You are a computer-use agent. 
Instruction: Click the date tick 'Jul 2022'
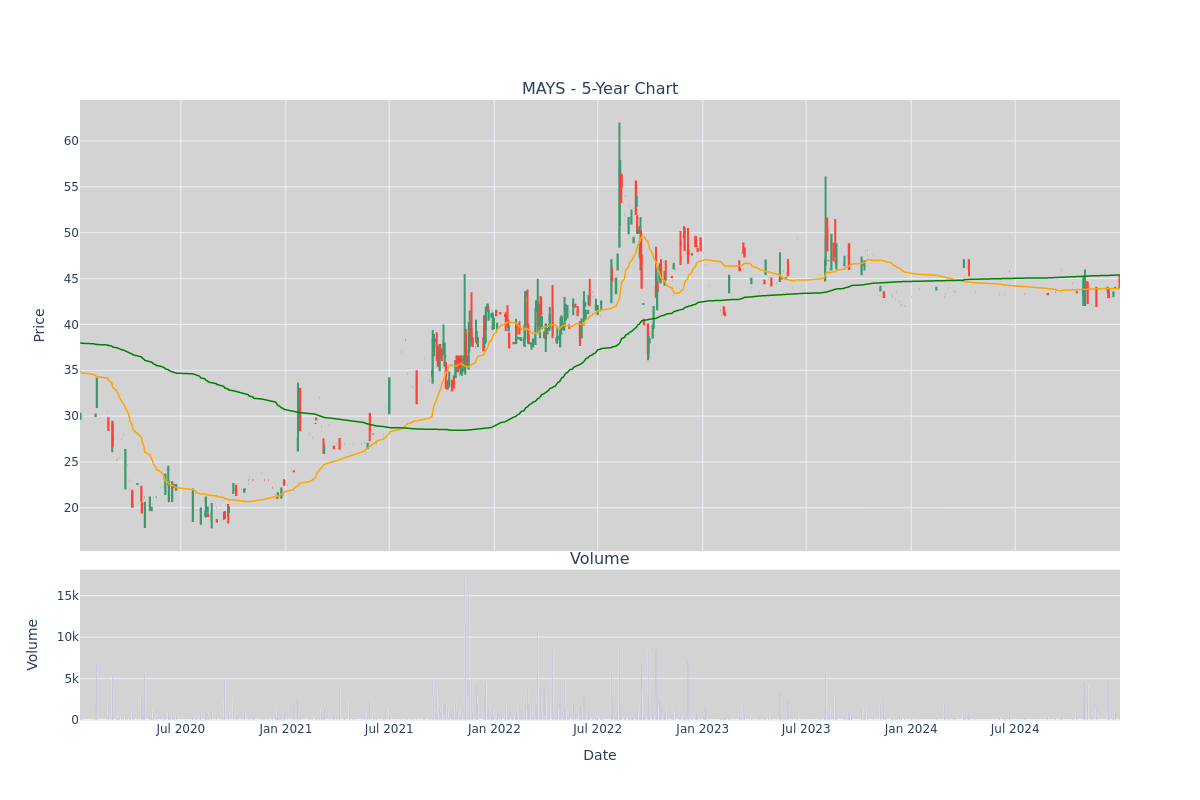597,729
